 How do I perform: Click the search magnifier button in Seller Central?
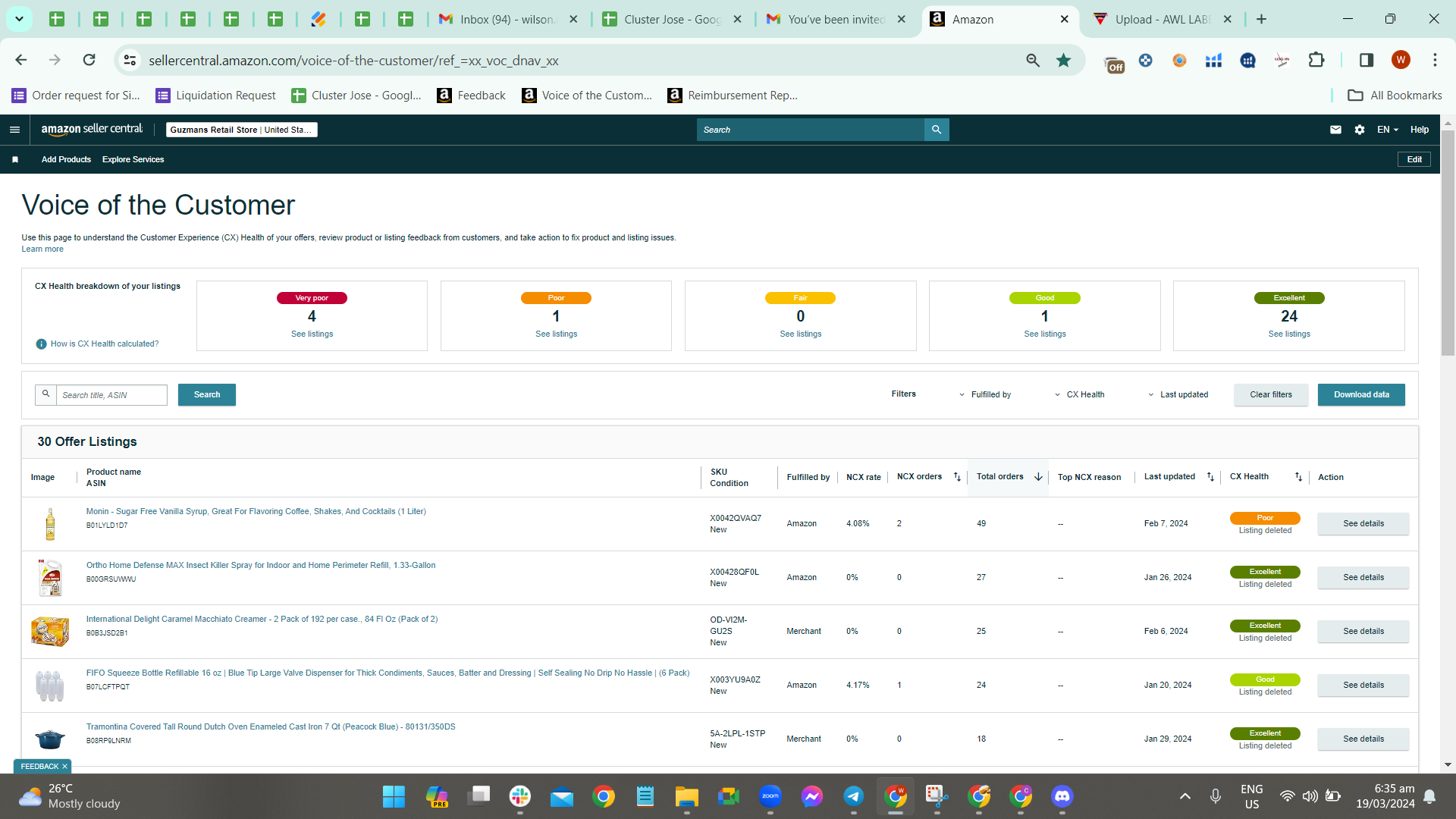[x=937, y=130]
